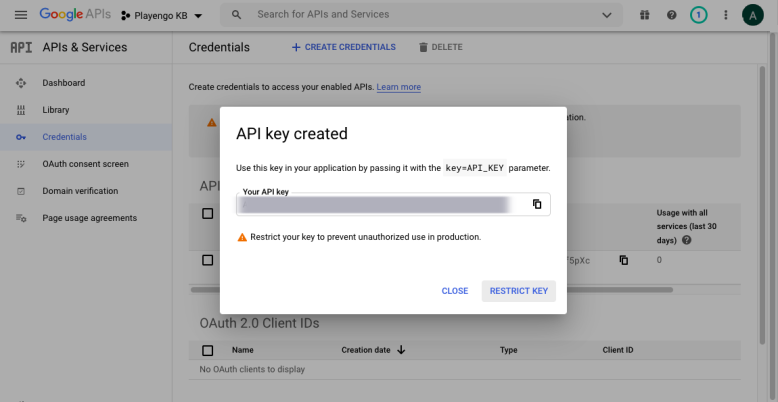Screen dimensions: 778x402
Task: Click the API logo in the sidebar header
Action: pos(21,48)
